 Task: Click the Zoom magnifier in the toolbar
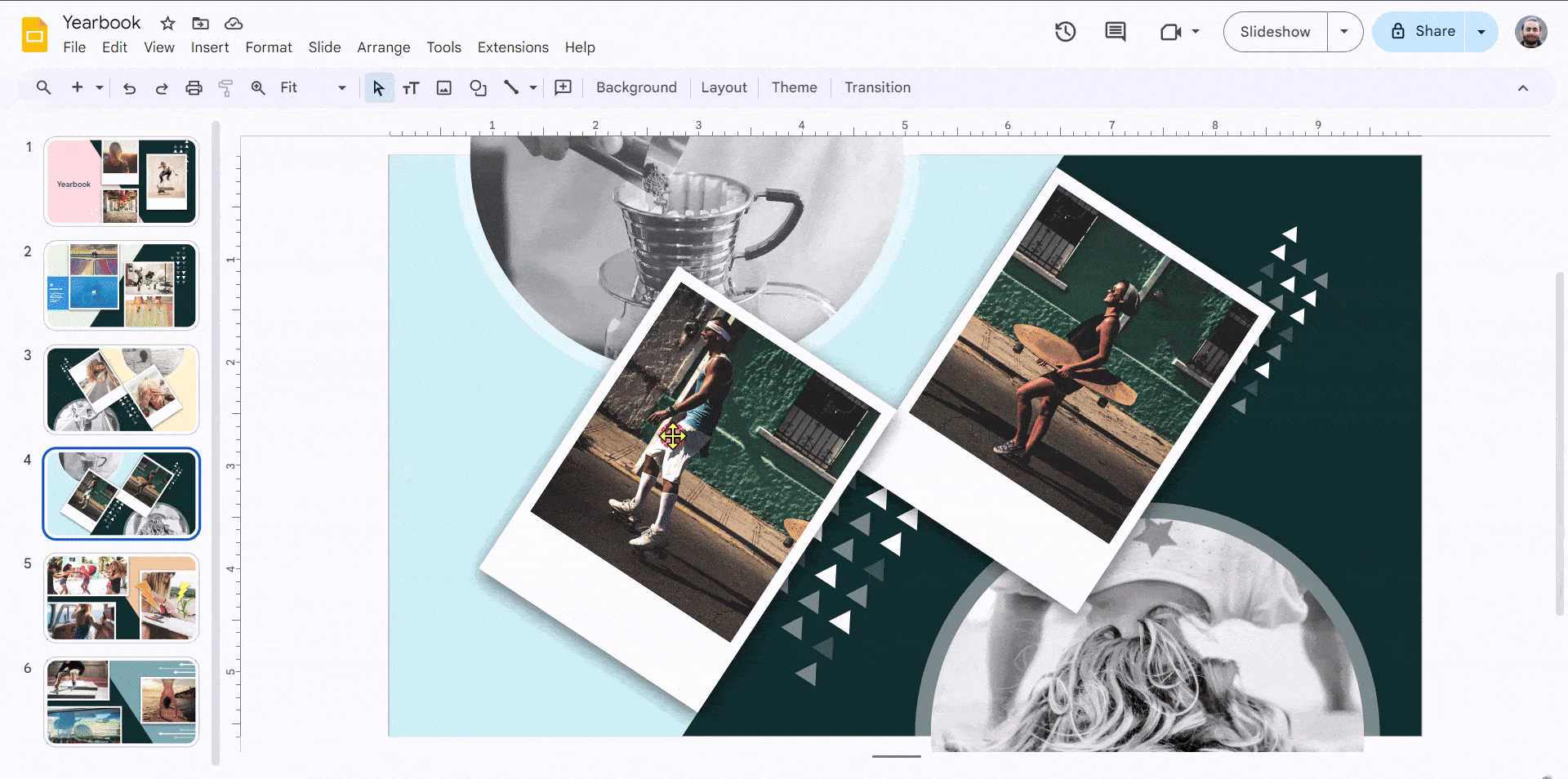click(x=257, y=87)
